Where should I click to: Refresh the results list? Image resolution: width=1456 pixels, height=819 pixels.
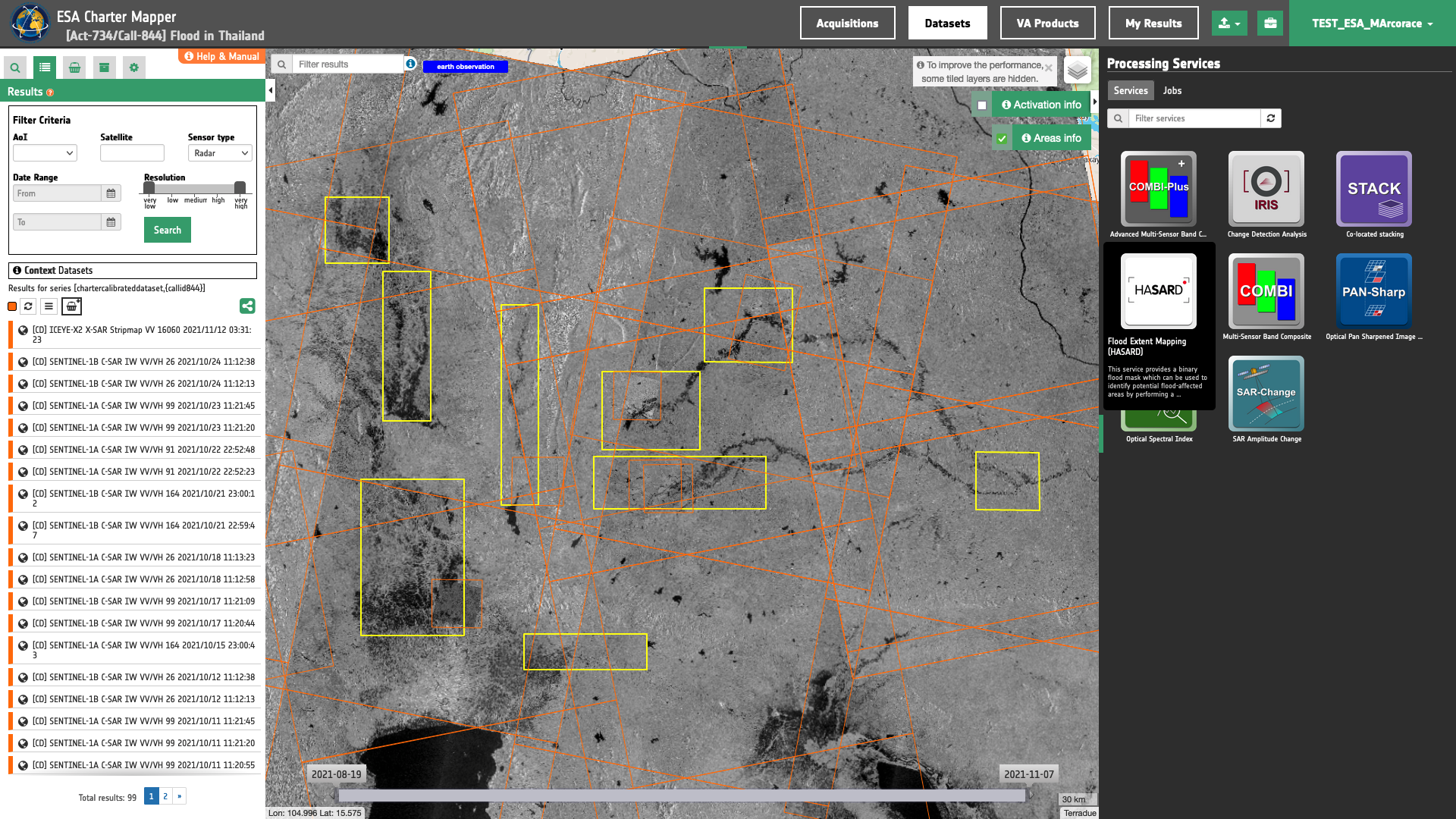tap(28, 306)
